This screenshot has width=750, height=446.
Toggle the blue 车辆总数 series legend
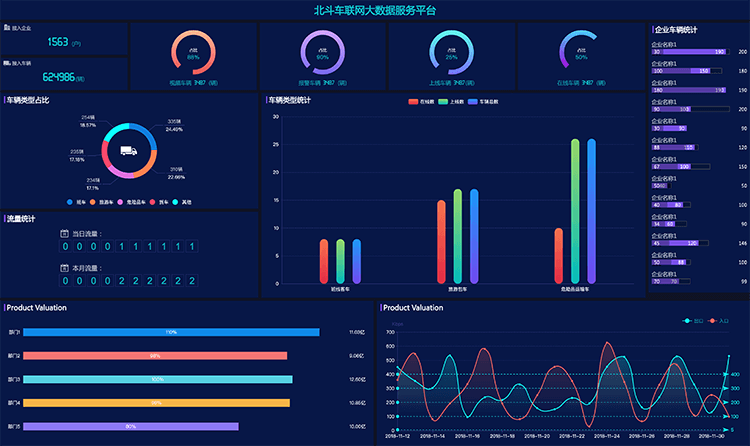[x=483, y=101]
